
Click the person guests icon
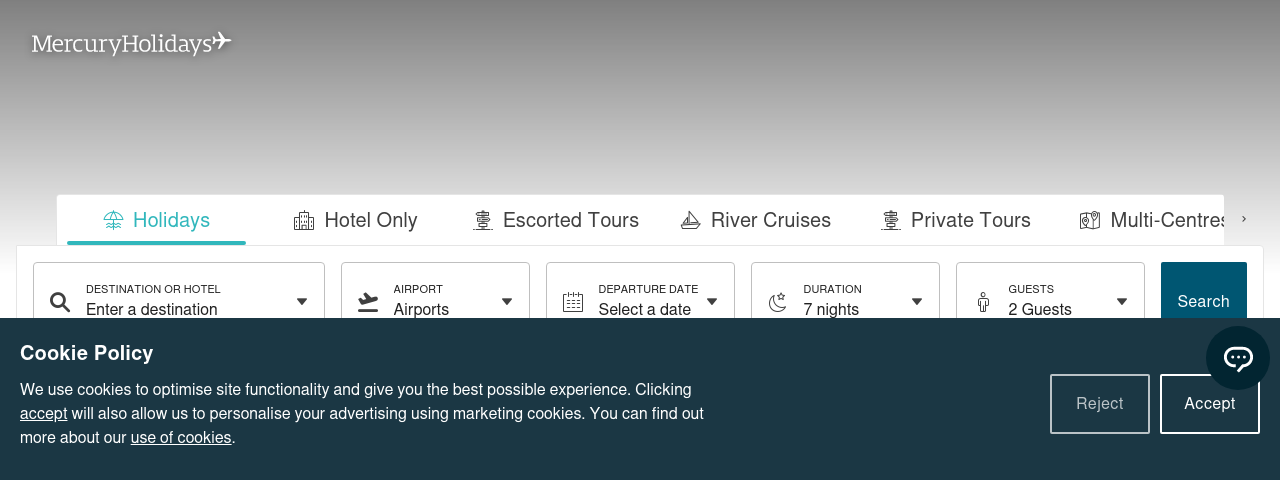pyautogui.click(x=983, y=302)
